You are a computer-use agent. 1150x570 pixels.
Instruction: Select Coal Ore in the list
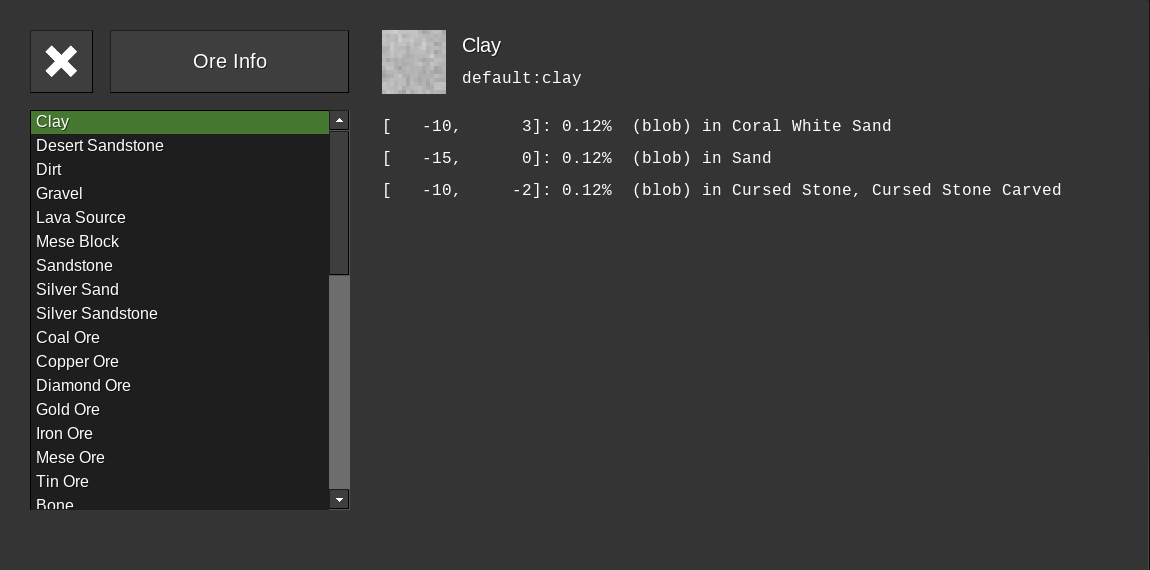68,338
